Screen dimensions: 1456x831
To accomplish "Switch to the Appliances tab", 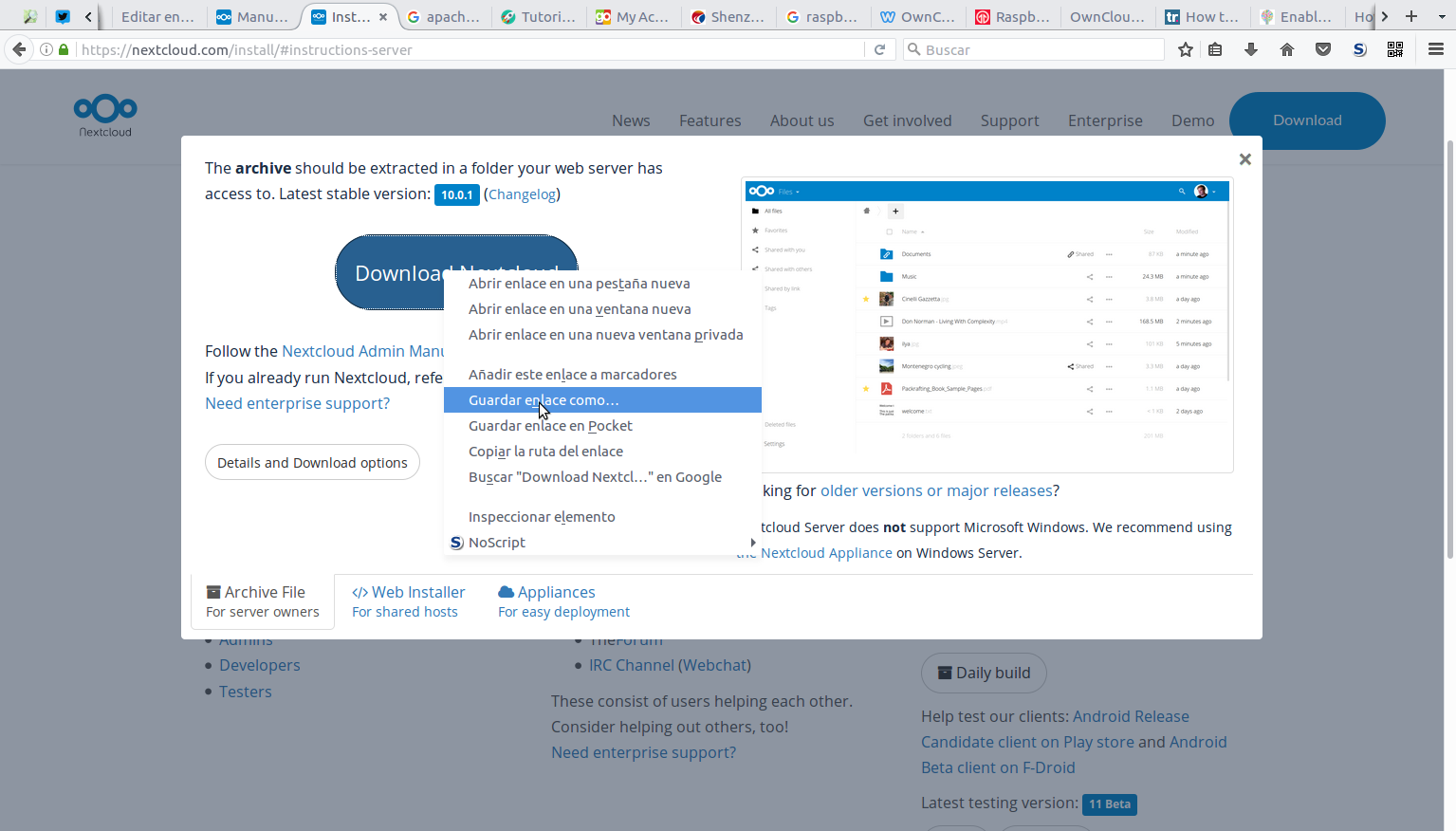I will [563, 601].
